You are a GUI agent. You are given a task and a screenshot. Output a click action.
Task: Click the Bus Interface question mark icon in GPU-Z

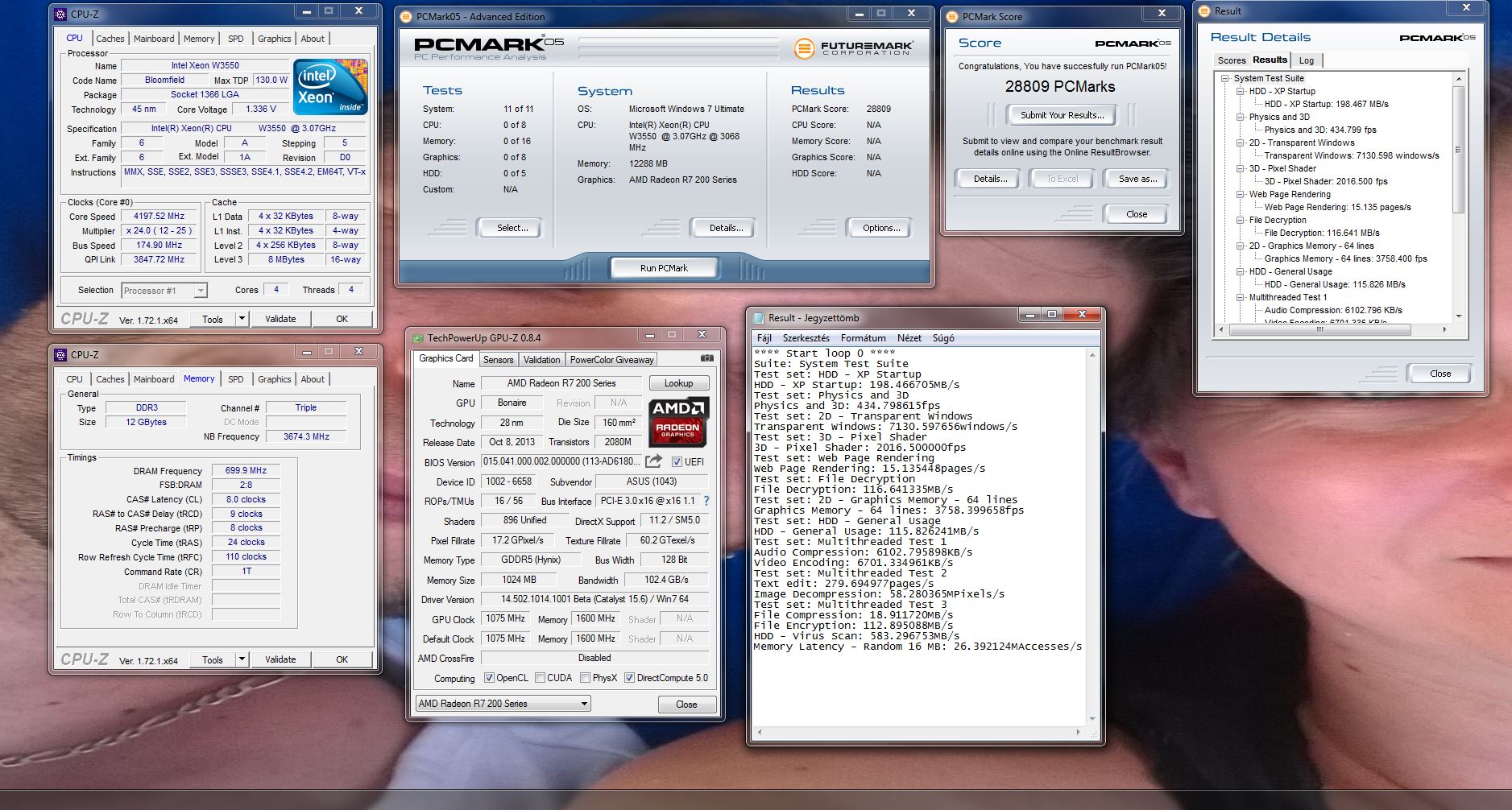coord(706,501)
